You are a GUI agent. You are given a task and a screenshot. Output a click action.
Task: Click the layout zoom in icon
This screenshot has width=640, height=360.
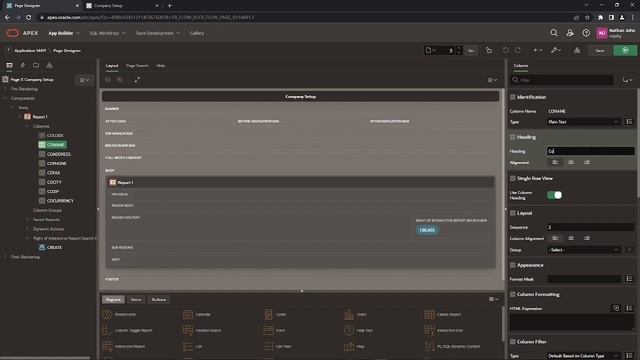(x=120, y=80)
